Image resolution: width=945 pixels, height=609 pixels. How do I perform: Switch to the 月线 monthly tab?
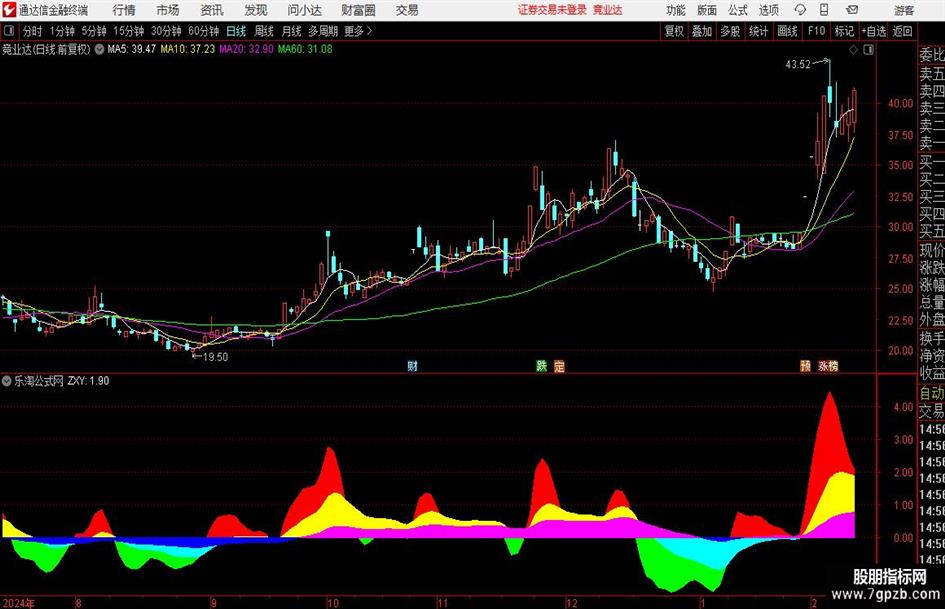click(x=292, y=31)
